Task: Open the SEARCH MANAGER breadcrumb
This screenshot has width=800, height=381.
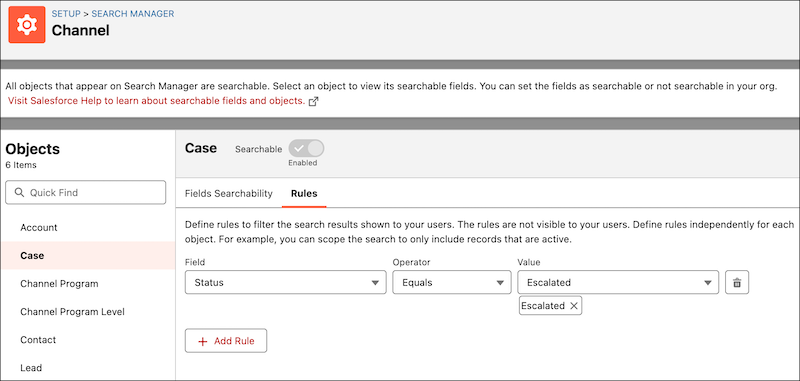Action: 133,14
